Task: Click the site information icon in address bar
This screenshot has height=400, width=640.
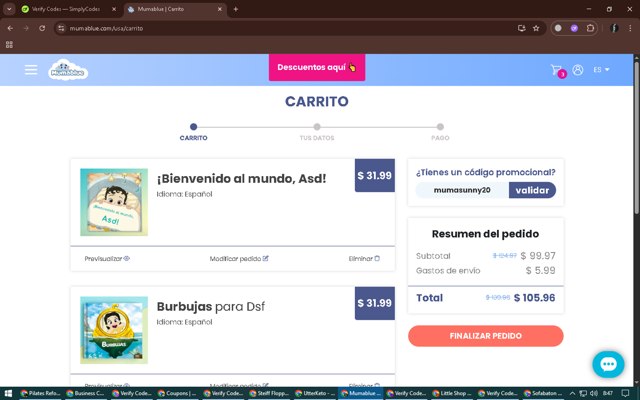Action: tap(61, 28)
